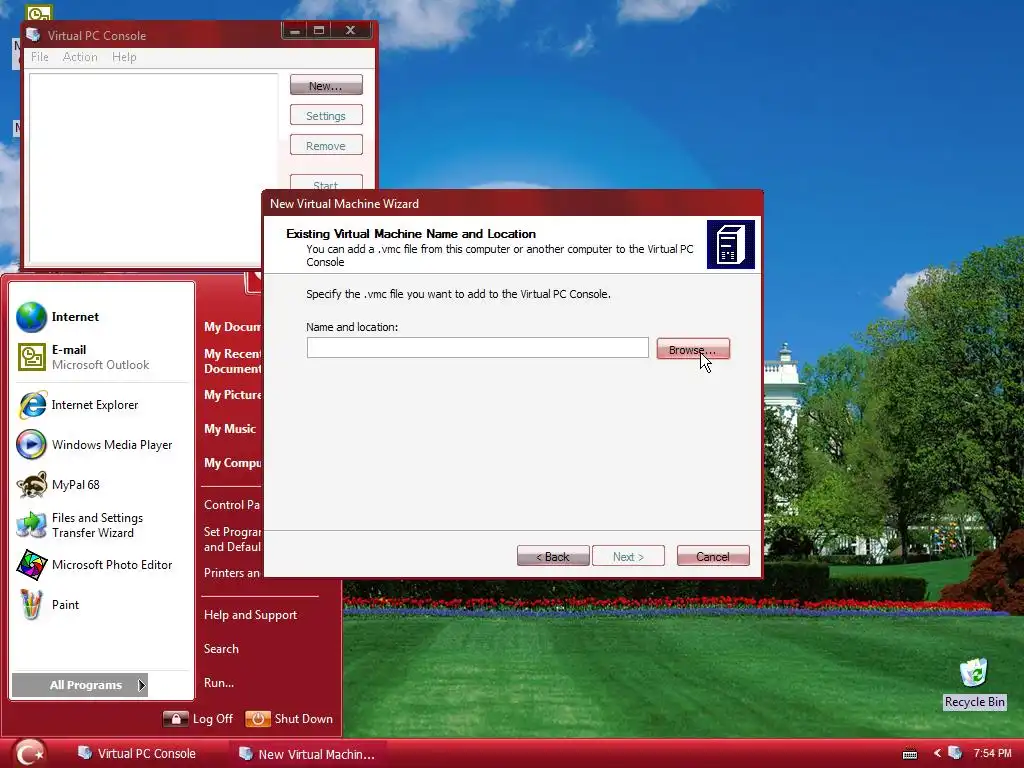This screenshot has width=1024, height=768.
Task: Cancel the New Virtual Machine Wizard
Action: 713,556
